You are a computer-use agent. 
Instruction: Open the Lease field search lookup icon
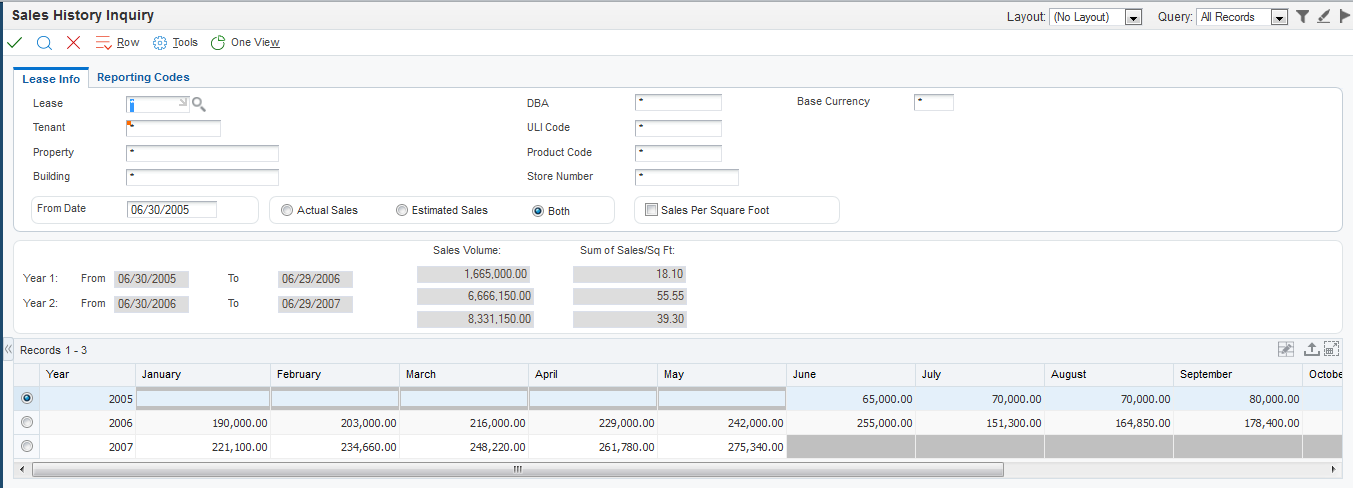[199, 104]
